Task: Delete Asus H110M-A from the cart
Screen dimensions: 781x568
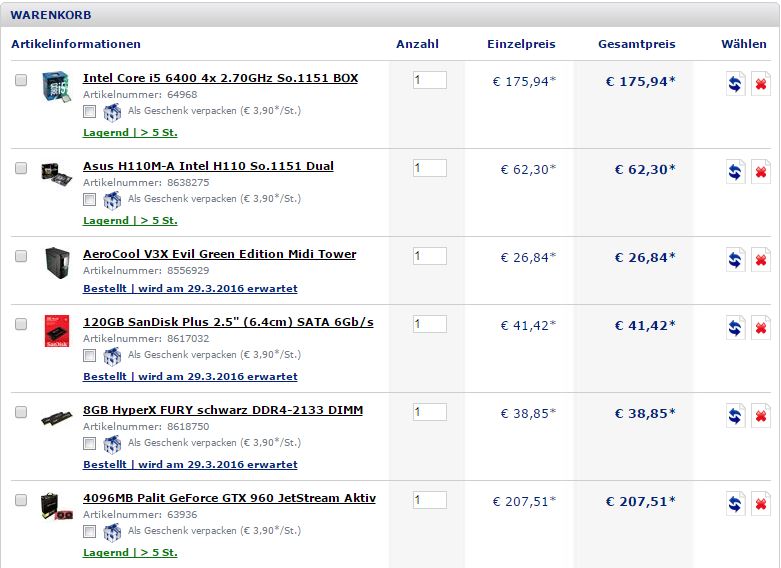Action: point(761,172)
